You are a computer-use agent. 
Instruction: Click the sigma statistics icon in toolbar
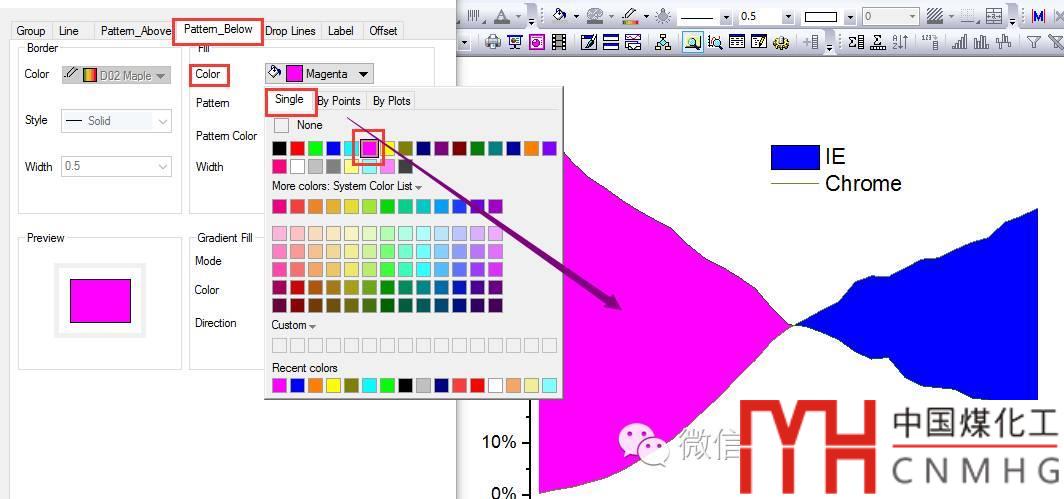point(856,42)
